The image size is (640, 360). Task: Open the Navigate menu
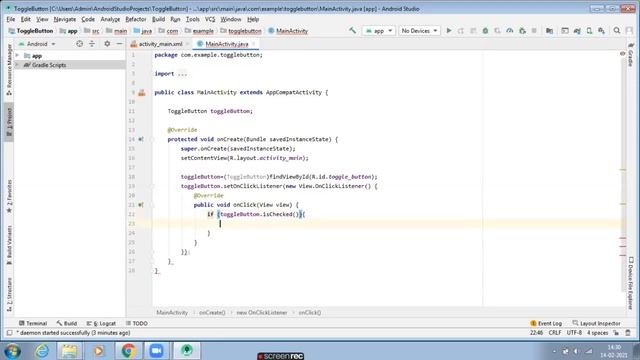click(64, 19)
